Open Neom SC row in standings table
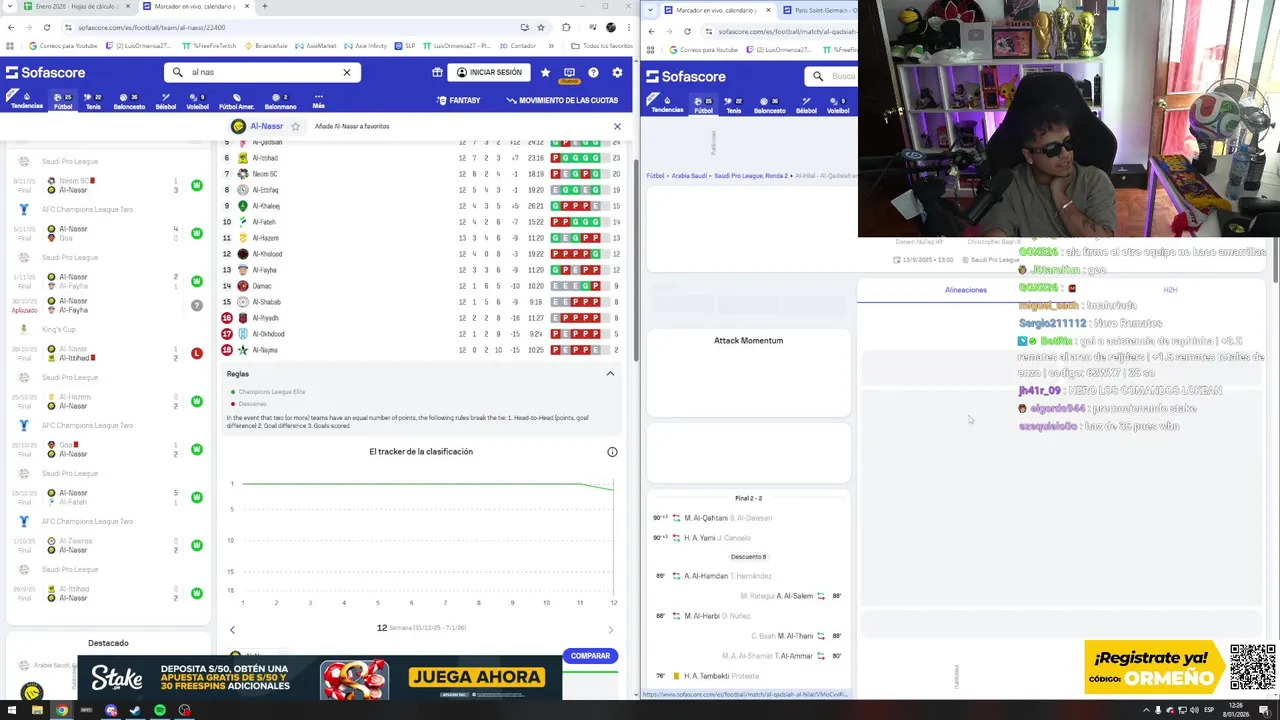This screenshot has width=1280, height=720. click(x=421, y=174)
